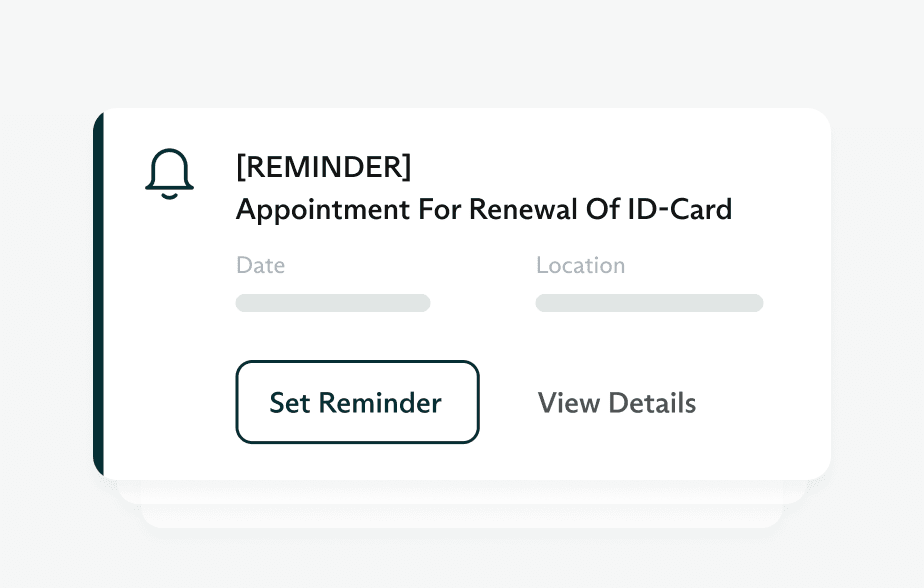Image resolution: width=924 pixels, height=588 pixels.
Task: Click the word Reminder inside the outlined button
Action: point(380,403)
